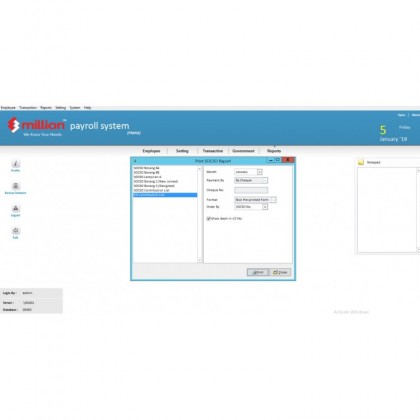Viewport: 420px width, 420px height.
Task: Switch to the Government tab
Action: click(243, 151)
